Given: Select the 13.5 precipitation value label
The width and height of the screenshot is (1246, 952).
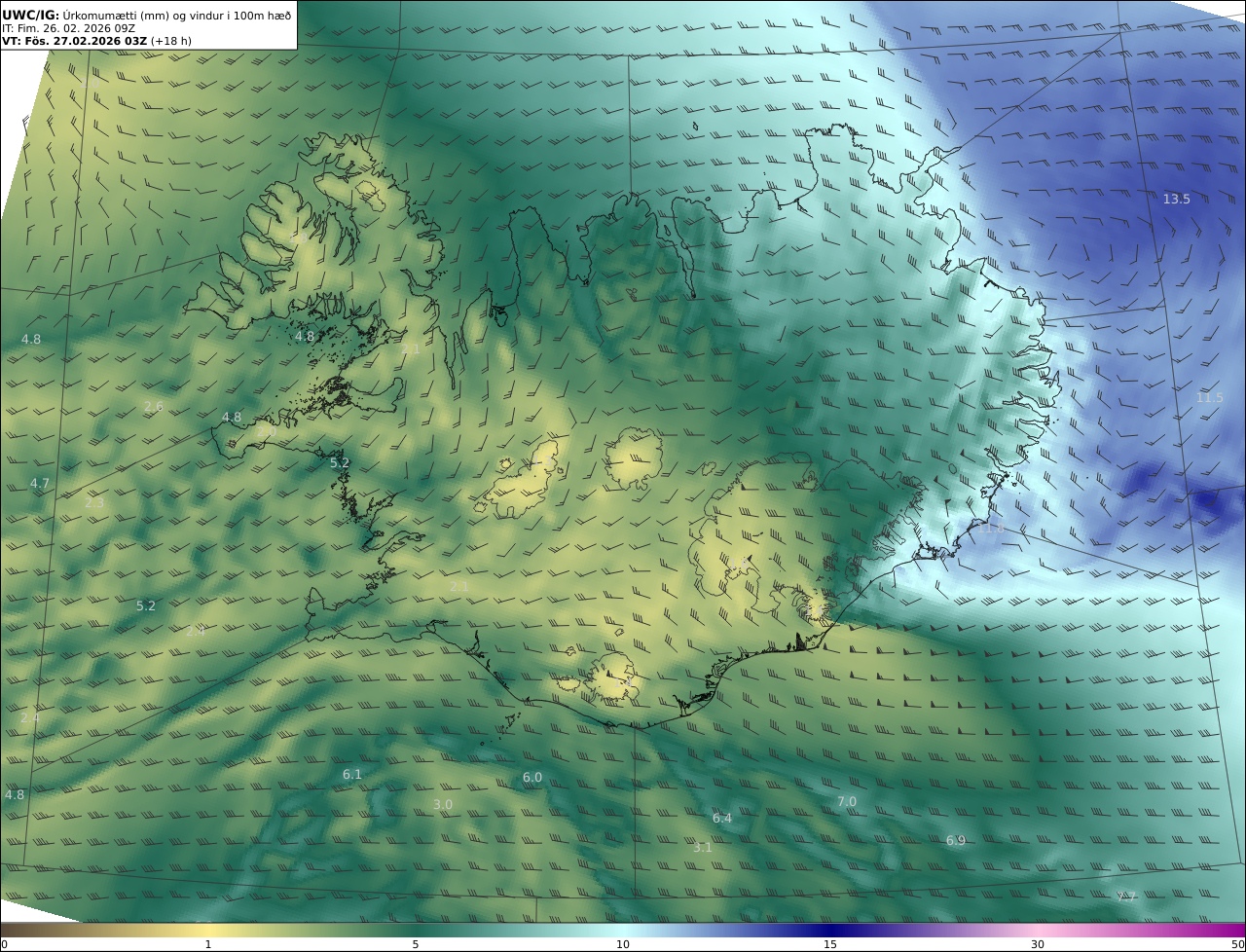Looking at the screenshot, I should [1176, 199].
